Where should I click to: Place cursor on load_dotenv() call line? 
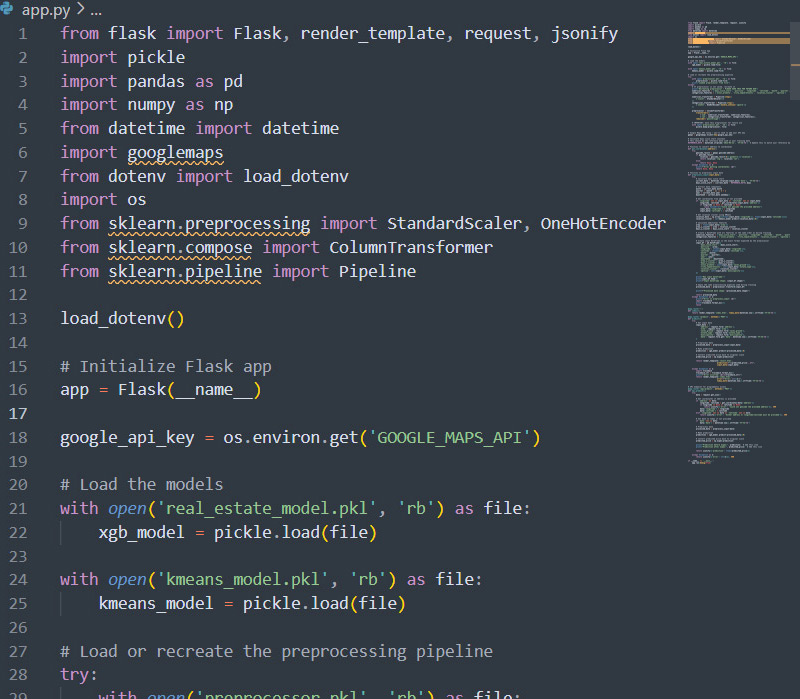tap(122, 319)
